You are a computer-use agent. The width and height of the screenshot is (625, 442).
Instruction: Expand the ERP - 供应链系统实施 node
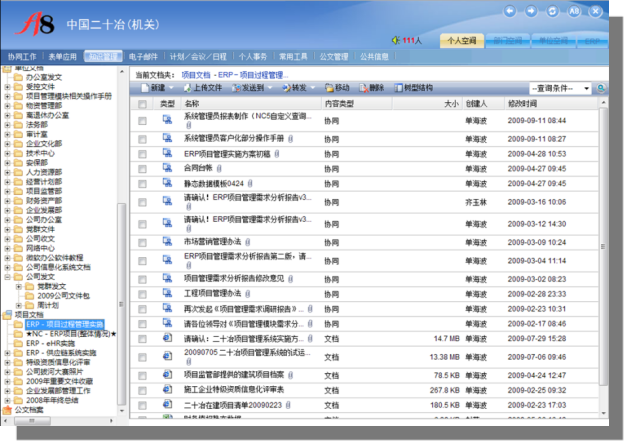point(7,353)
